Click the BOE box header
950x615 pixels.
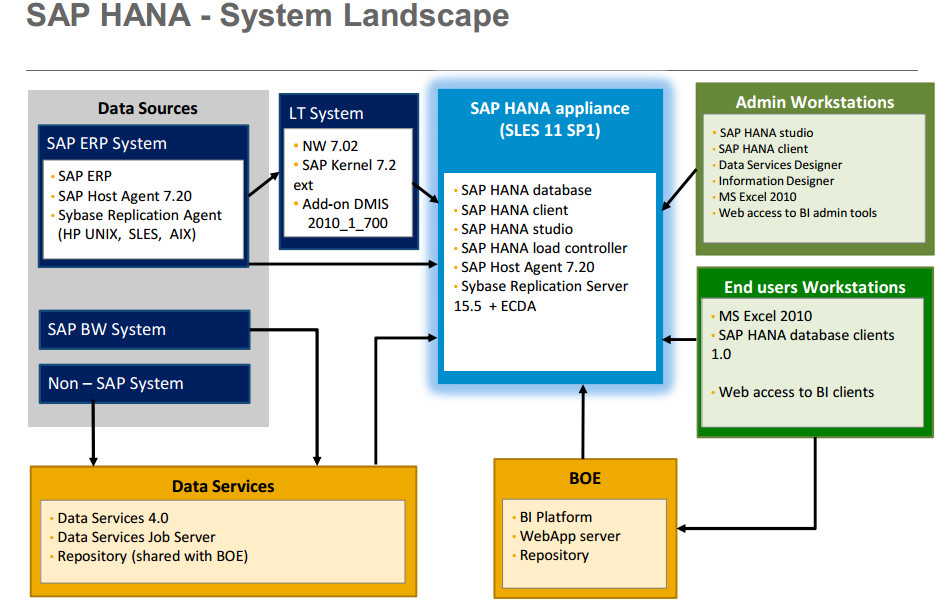click(583, 478)
